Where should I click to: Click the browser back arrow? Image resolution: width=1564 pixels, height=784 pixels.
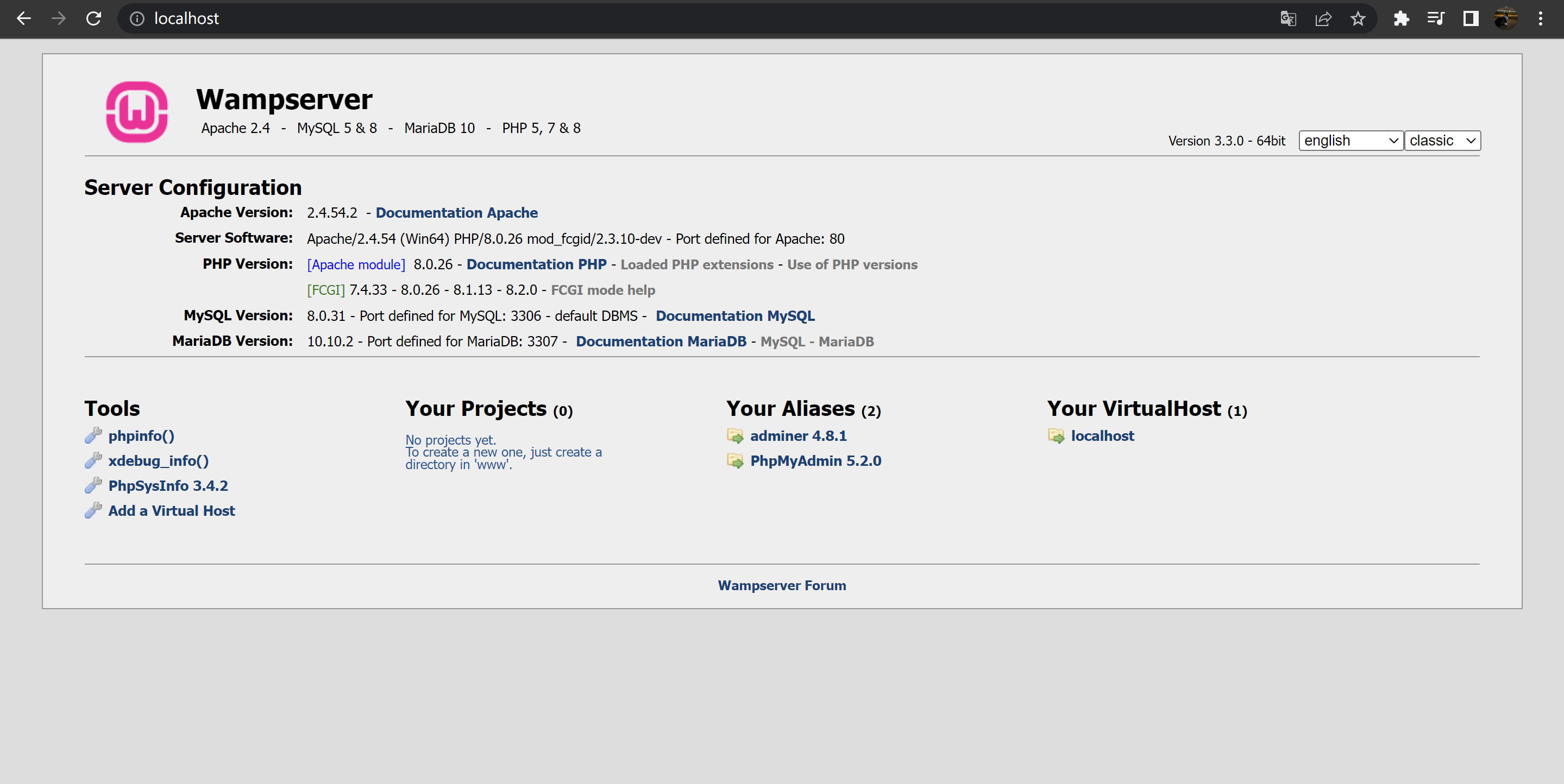tap(24, 18)
